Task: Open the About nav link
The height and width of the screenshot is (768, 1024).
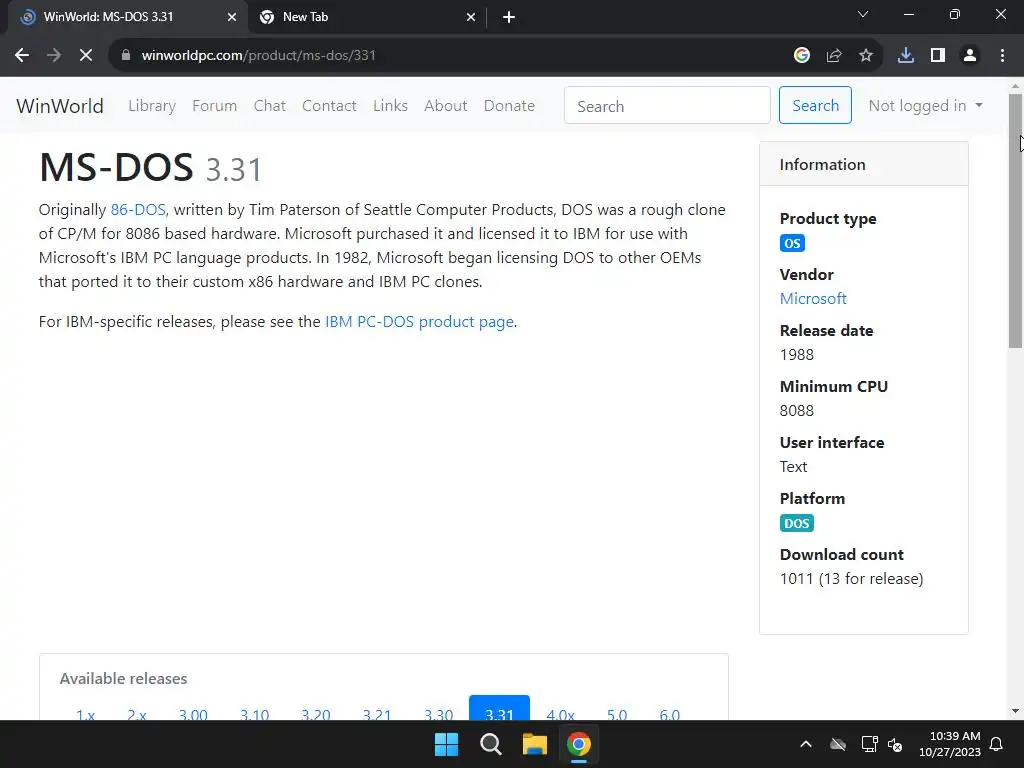Action: (x=445, y=106)
